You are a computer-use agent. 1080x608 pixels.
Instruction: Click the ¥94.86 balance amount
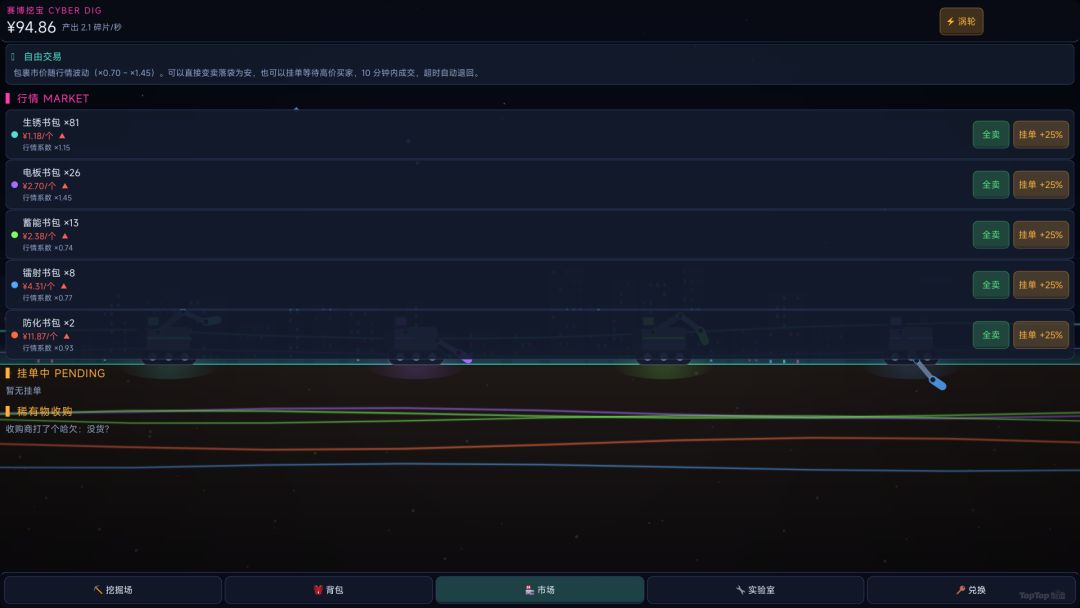pyautogui.click(x=31, y=27)
